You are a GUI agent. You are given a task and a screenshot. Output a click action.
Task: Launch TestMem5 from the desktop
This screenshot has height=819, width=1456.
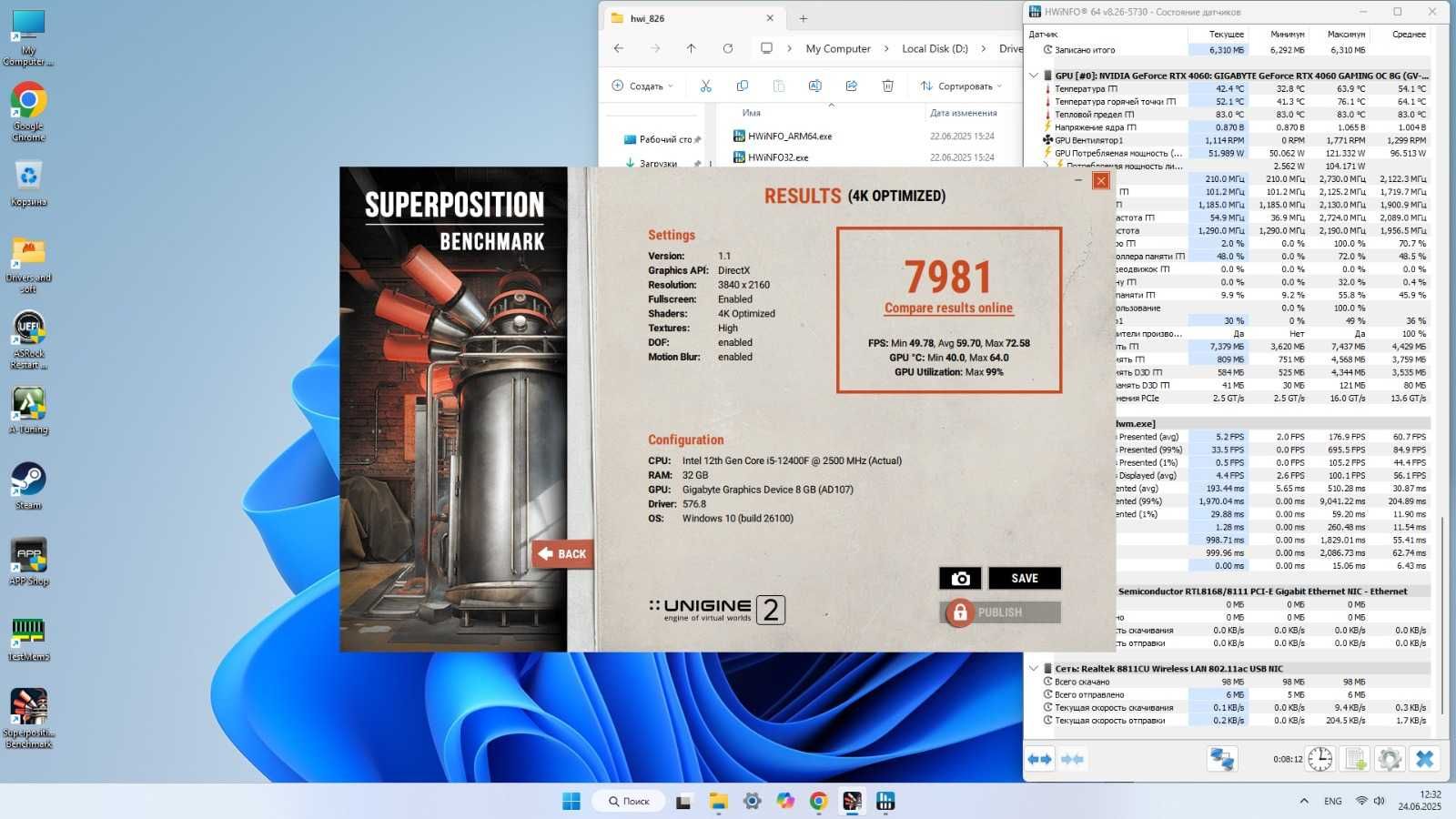pyautogui.click(x=28, y=637)
